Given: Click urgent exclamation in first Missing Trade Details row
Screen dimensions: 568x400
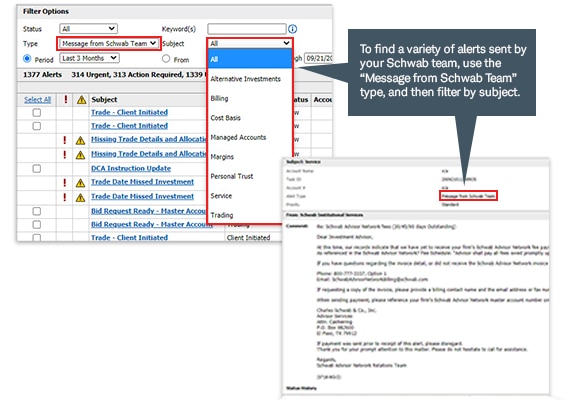Looking at the screenshot, I should [x=65, y=139].
